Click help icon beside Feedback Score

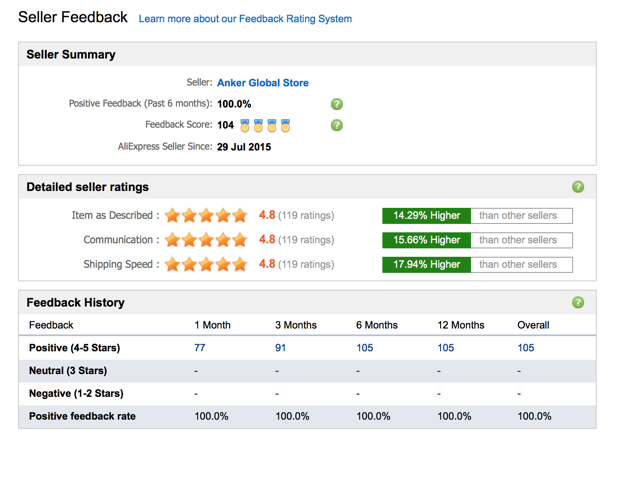pyautogui.click(x=337, y=125)
